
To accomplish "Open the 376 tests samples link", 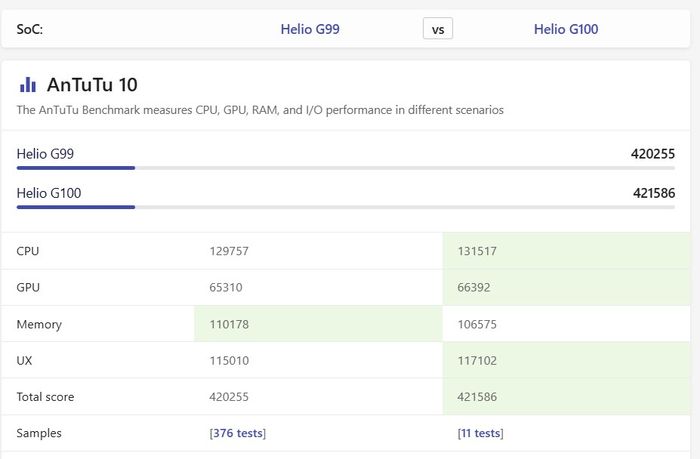I will [238, 433].
